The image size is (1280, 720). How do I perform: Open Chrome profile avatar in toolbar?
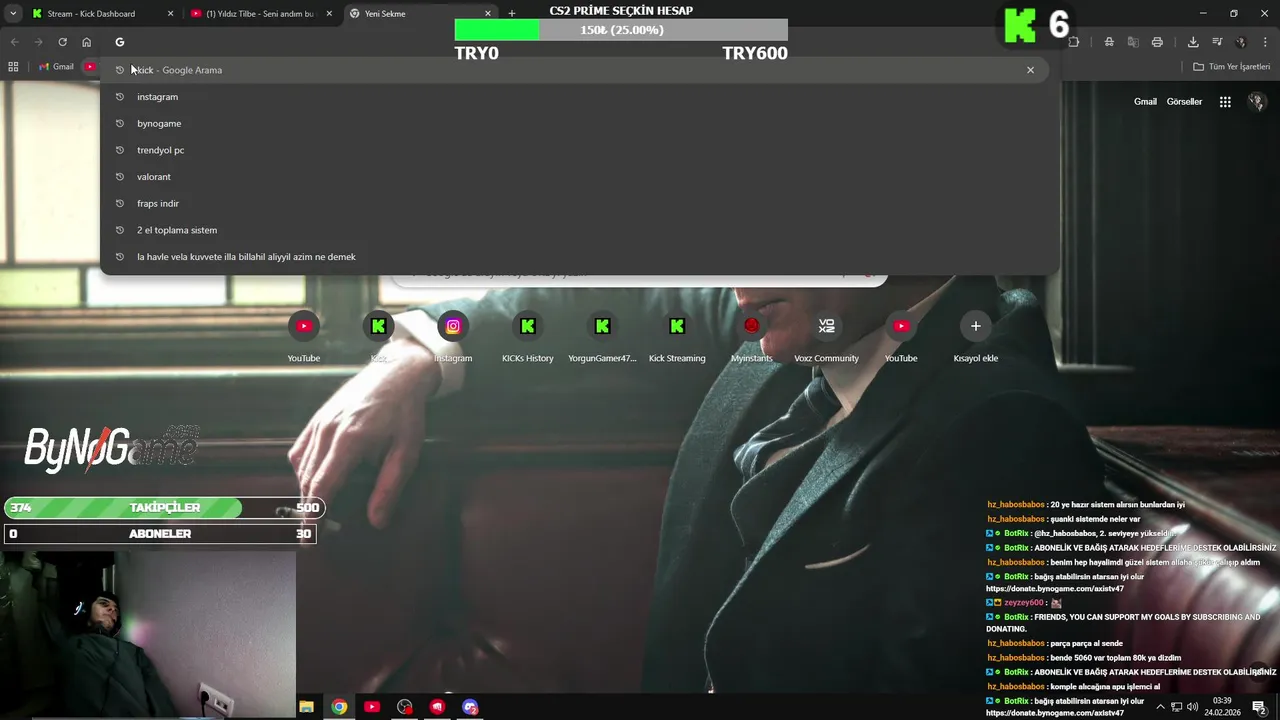[1241, 42]
